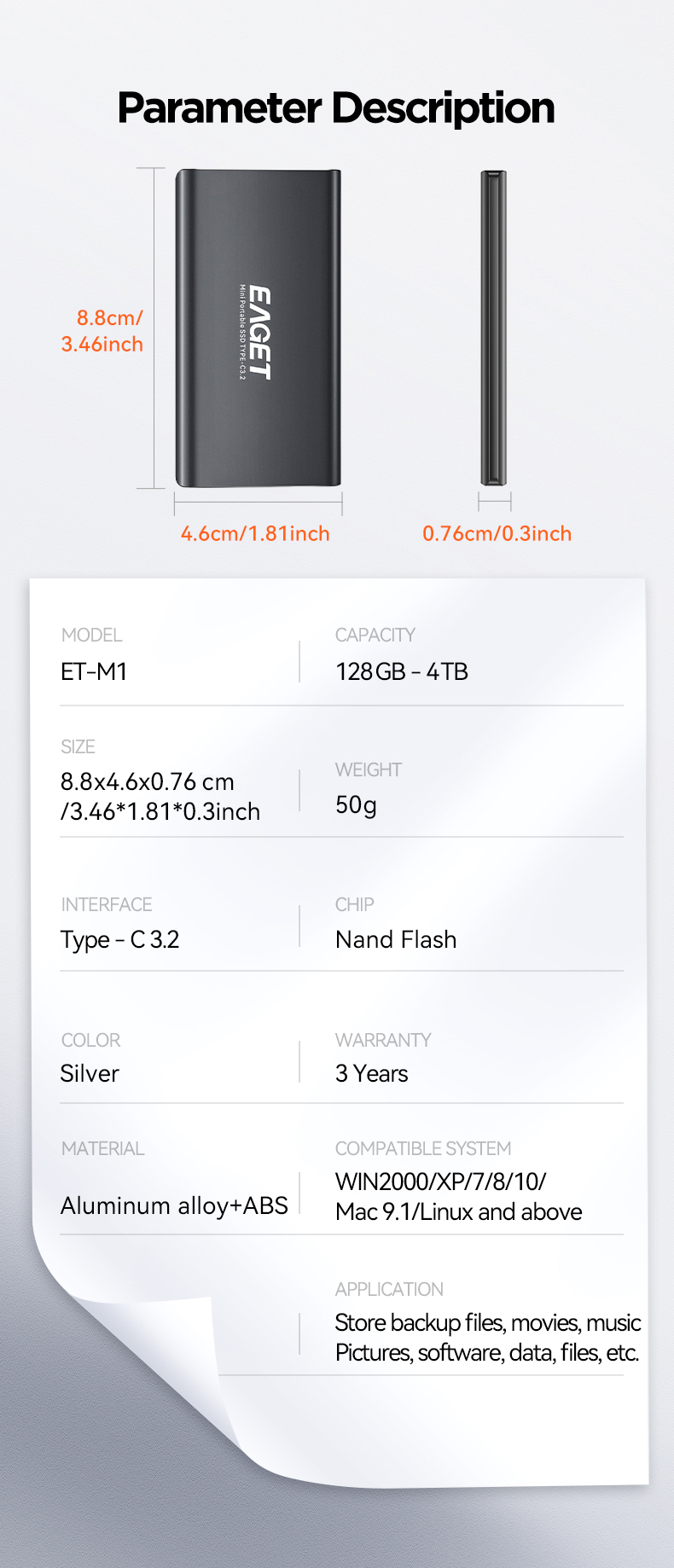The image size is (674, 1568).
Task: Click the 8.8x4.6x0.76 cm size value
Action: point(148,782)
